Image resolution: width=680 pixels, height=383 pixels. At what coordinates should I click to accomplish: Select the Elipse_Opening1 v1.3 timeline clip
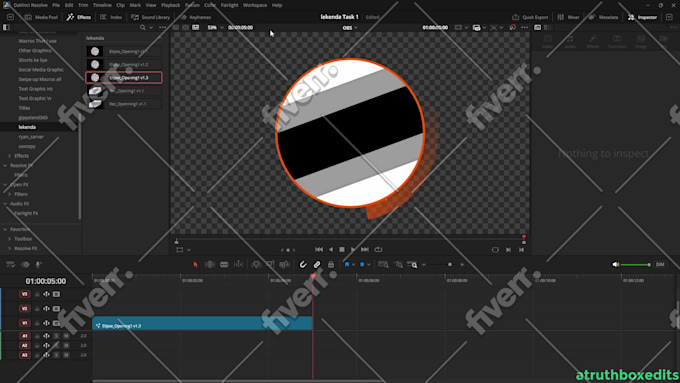tap(202, 323)
